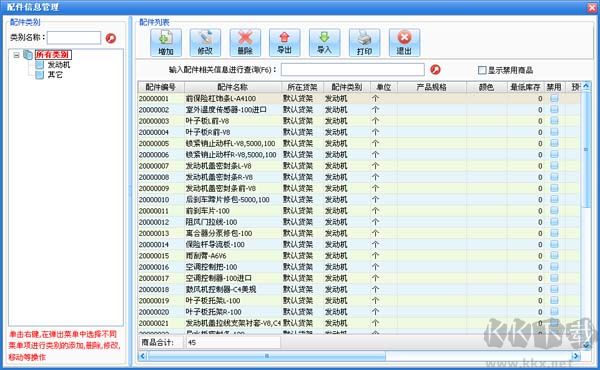Select row 叶子板托架L-100
The image size is (600, 370).
pyautogui.click(x=359, y=300)
